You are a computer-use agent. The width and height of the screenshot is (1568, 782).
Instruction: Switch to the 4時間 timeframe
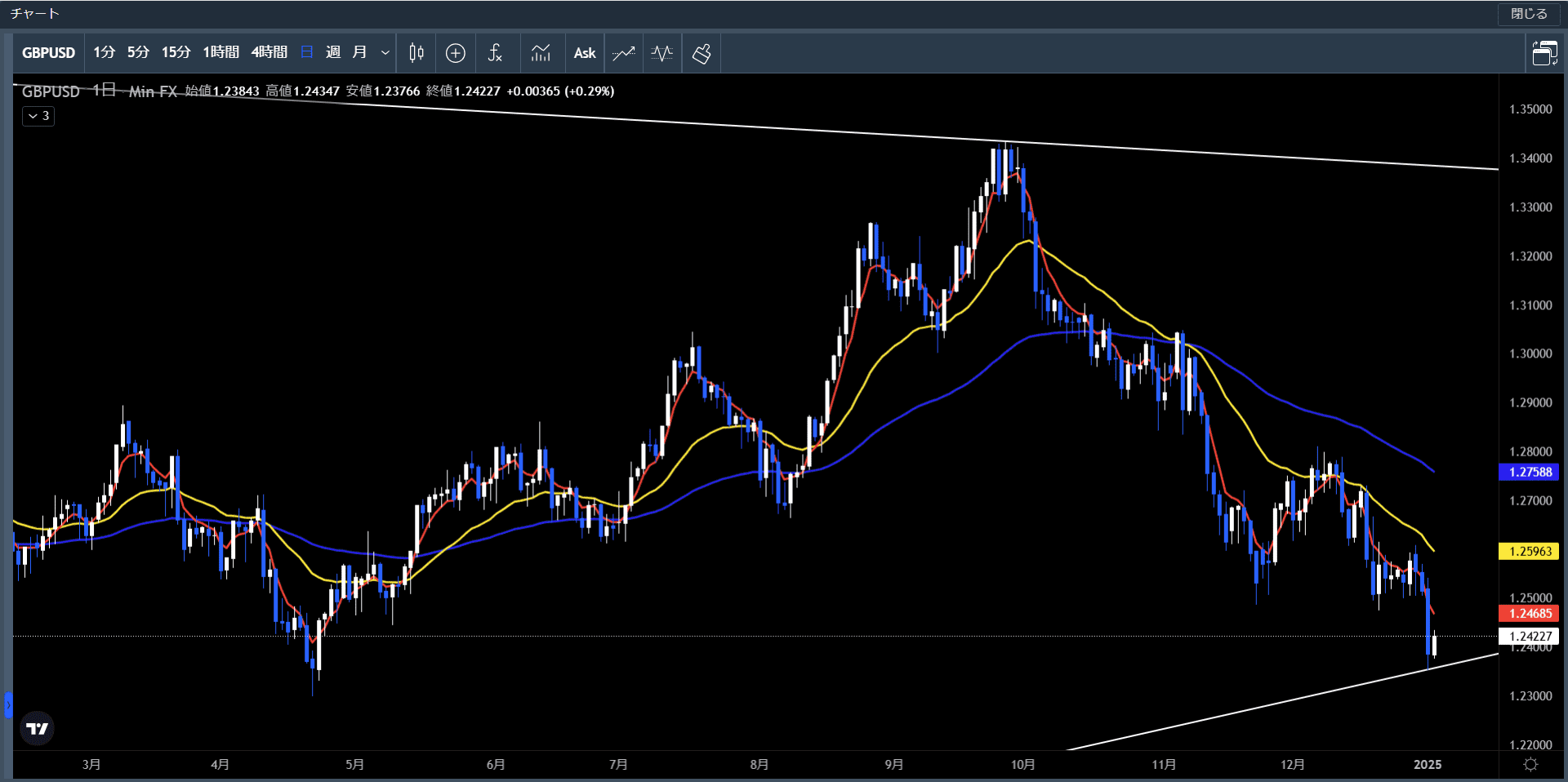click(269, 53)
